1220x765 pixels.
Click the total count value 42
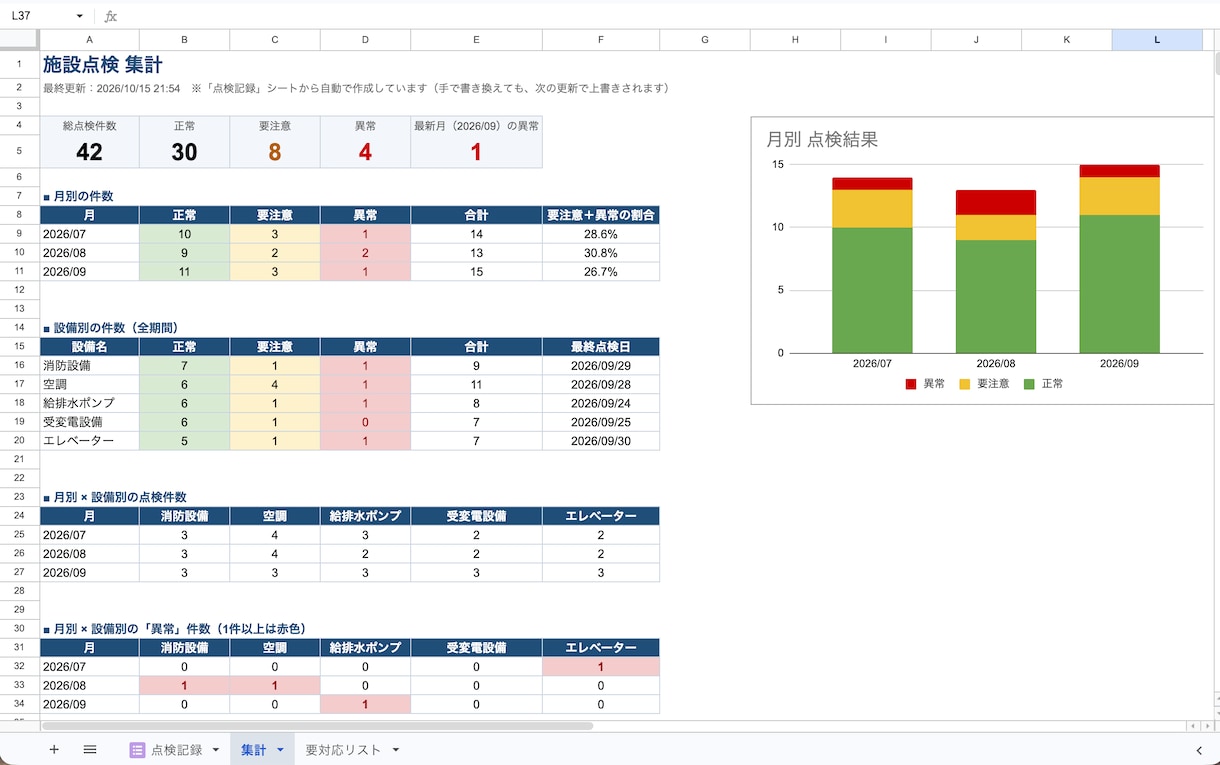[x=89, y=152]
